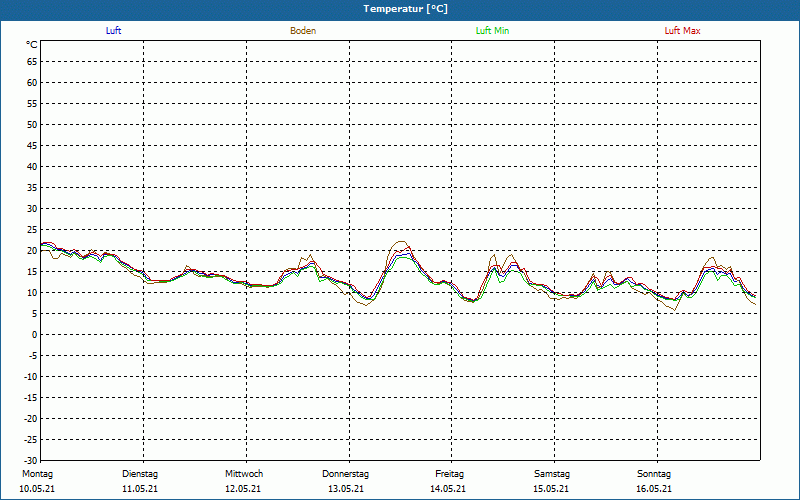Select the 55 value on the y-axis
The image size is (800, 500).
tap(32, 104)
